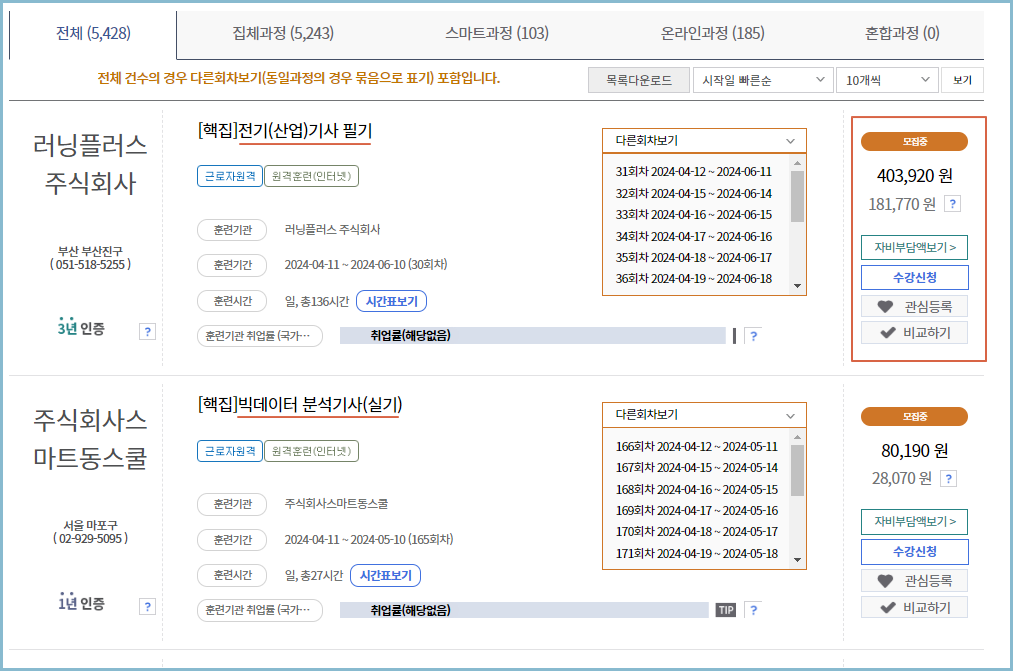Click the help icon after the second course's 취업률 bar

(751, 608)
